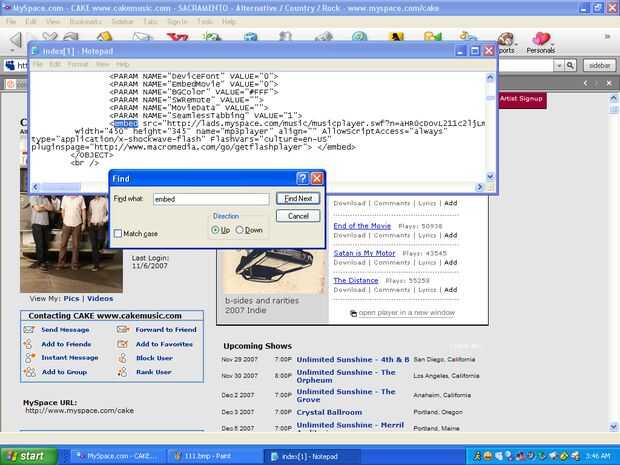620x465 pixels.
Task: Open the back button history dropdown arrow
Action: click(13, 50)
